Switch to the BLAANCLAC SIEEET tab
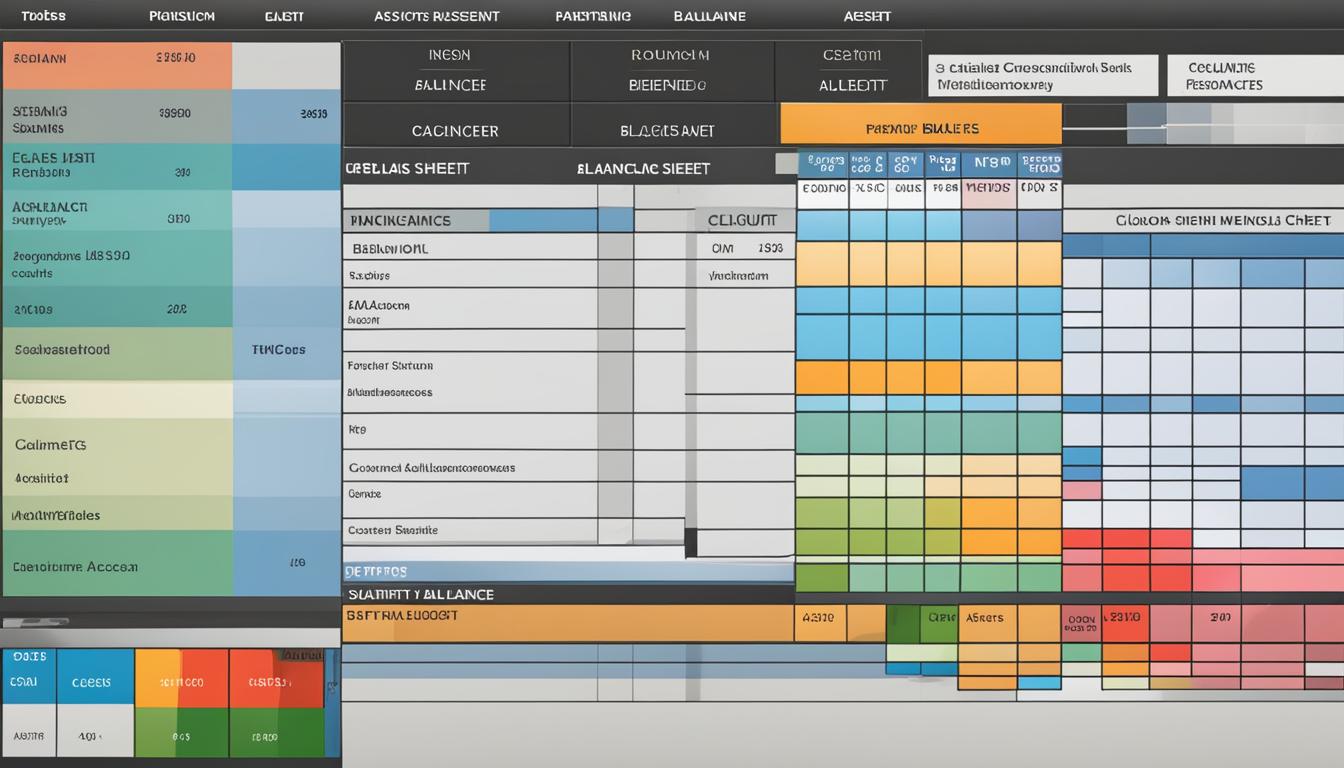1344x768 pixels. tap(644, 168)
